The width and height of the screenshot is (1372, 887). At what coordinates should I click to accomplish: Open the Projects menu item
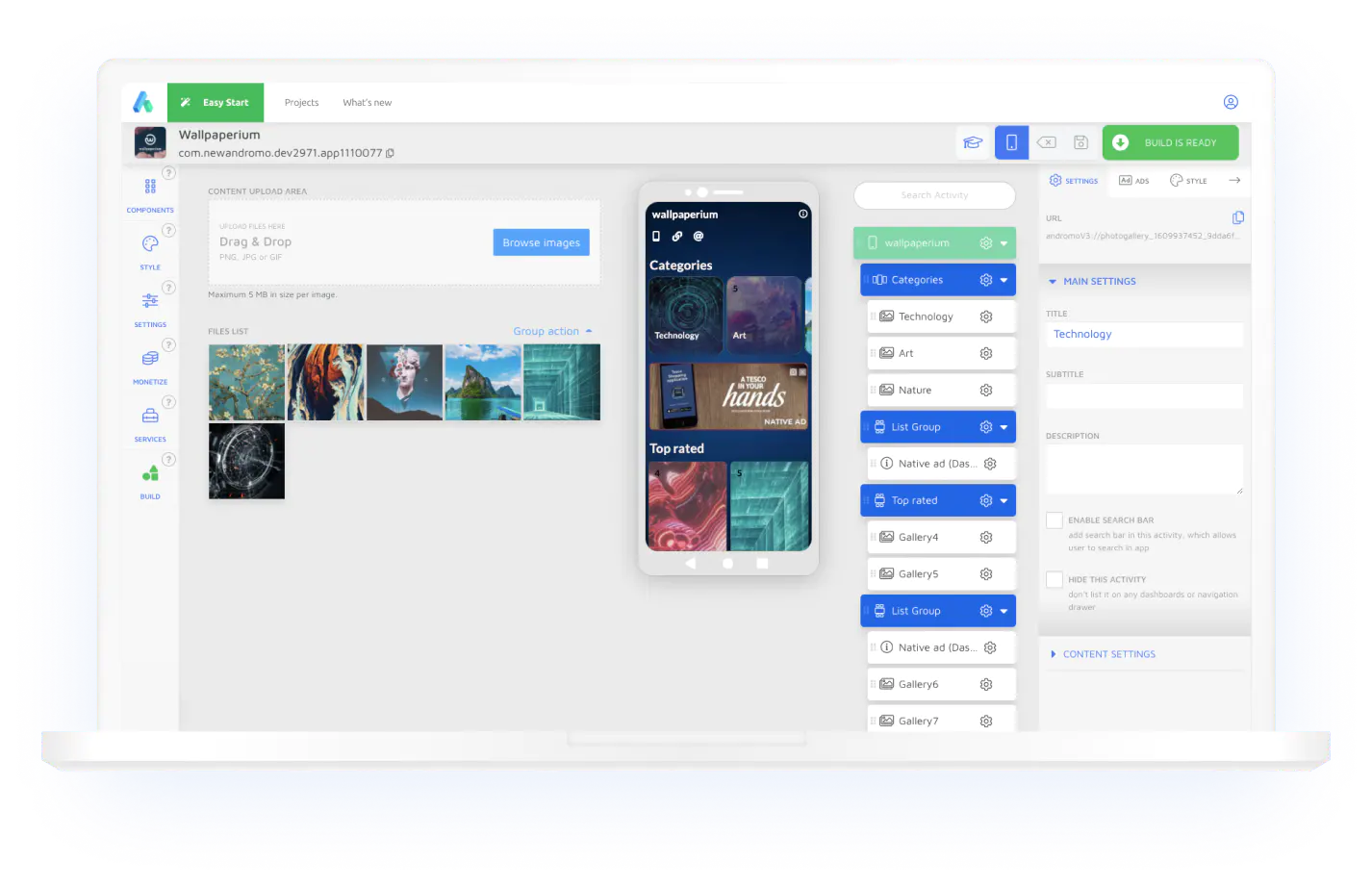pos(301,102)
